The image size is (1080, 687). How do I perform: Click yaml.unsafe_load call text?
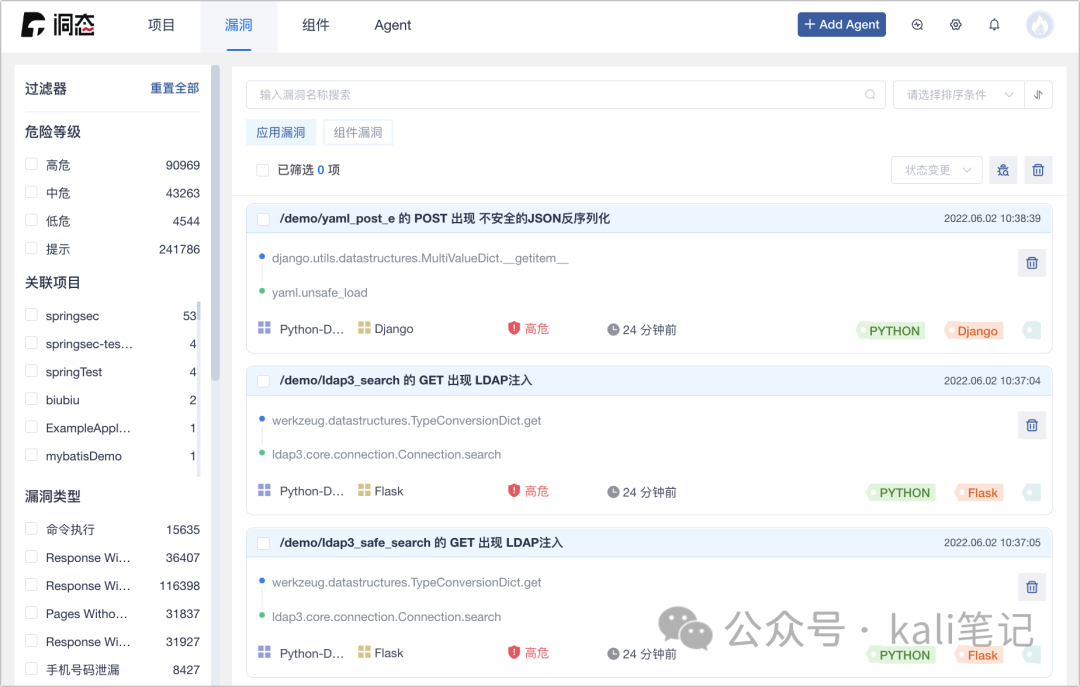tap(320, 292)
